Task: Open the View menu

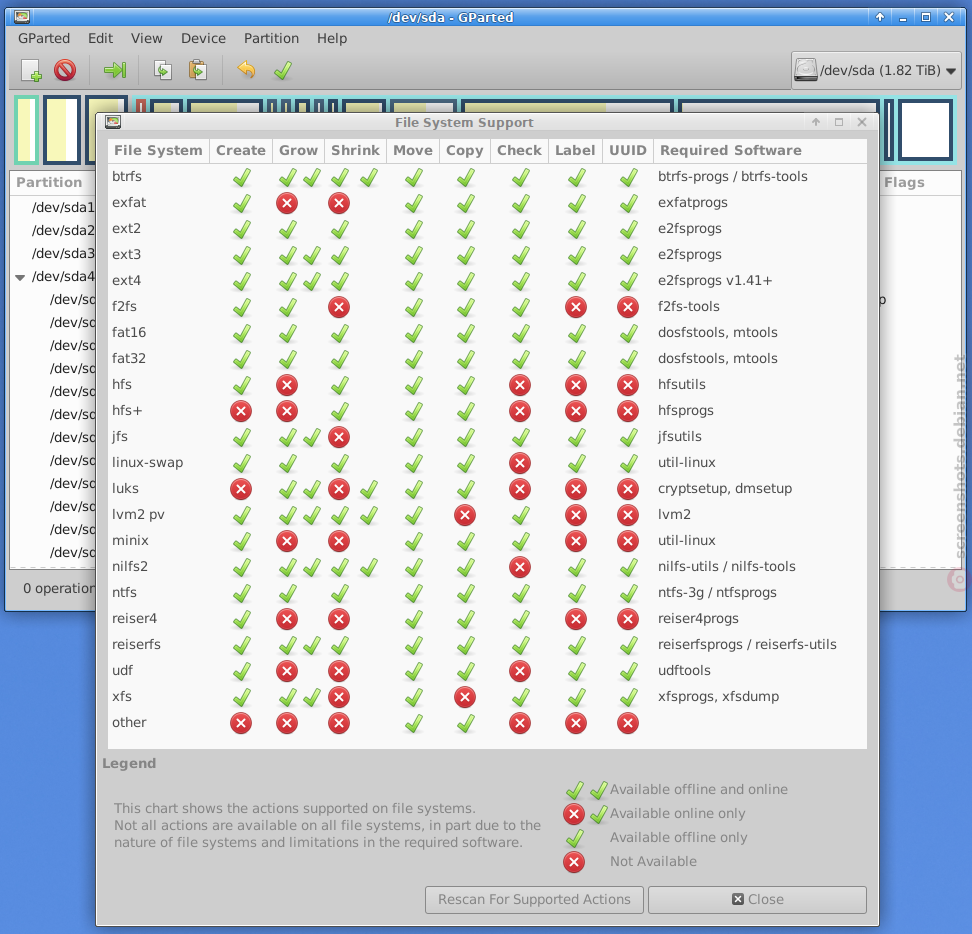Action: 146,38
